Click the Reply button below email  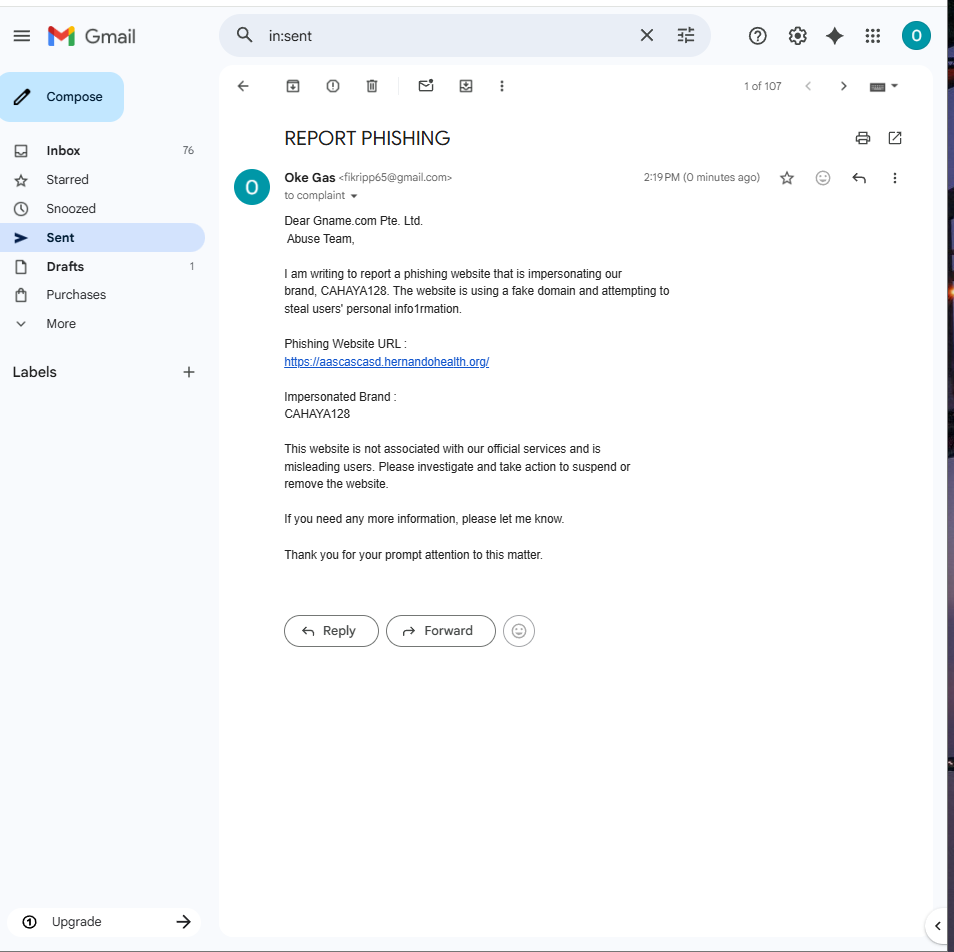331,631
